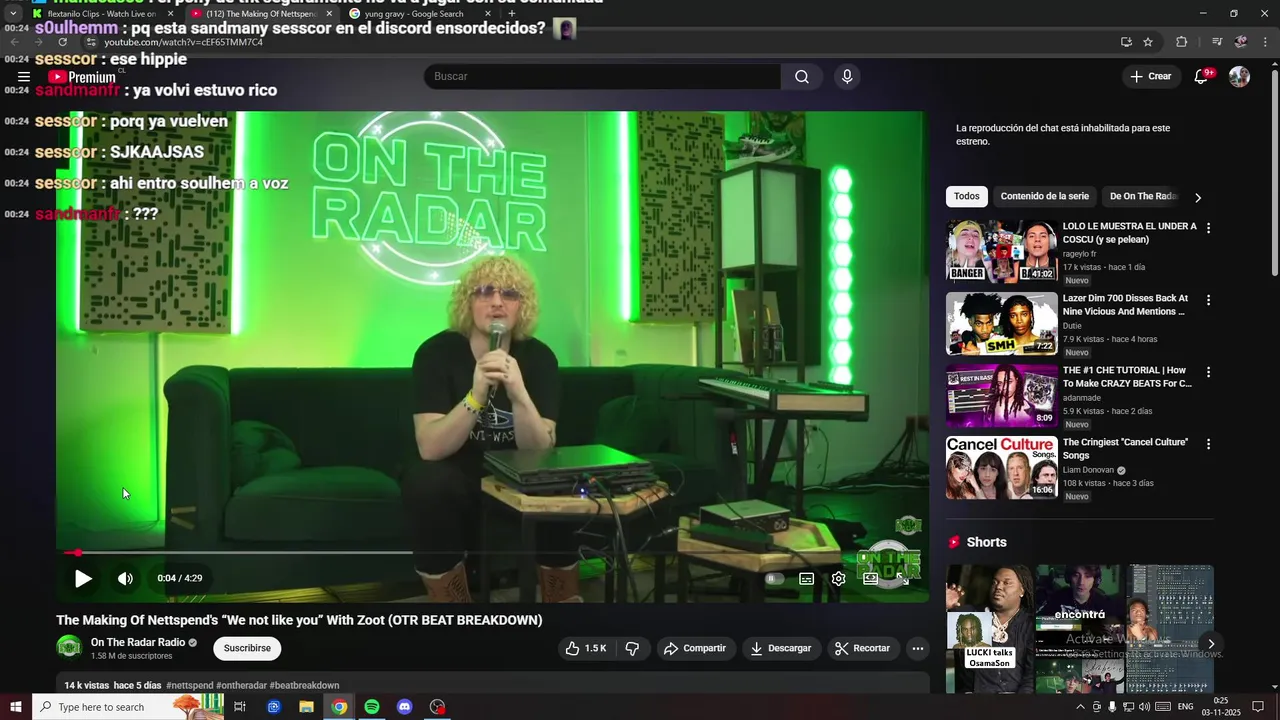1280x720 pixels.
Task: Open On The Radar Radio channel name
Action: coord(137,642)
